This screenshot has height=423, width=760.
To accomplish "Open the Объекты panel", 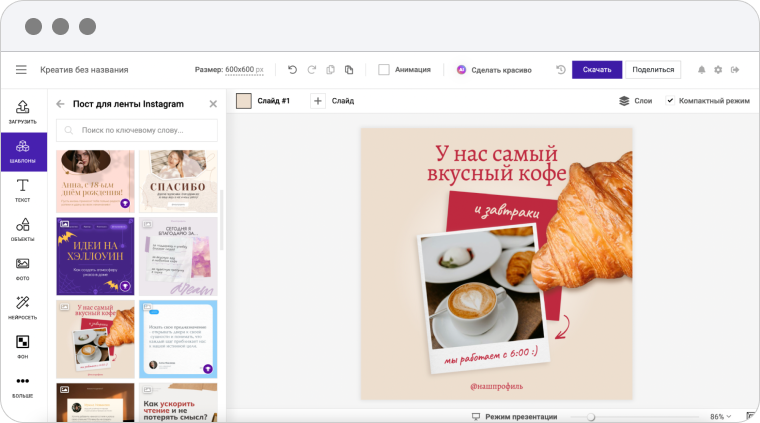I will click(x=22, y=229).
